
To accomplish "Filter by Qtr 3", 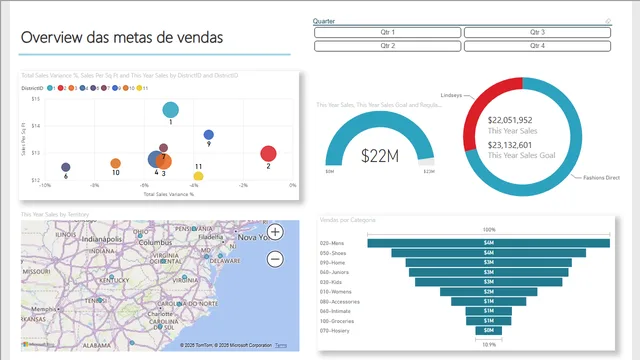I will (x=537, y=32).
